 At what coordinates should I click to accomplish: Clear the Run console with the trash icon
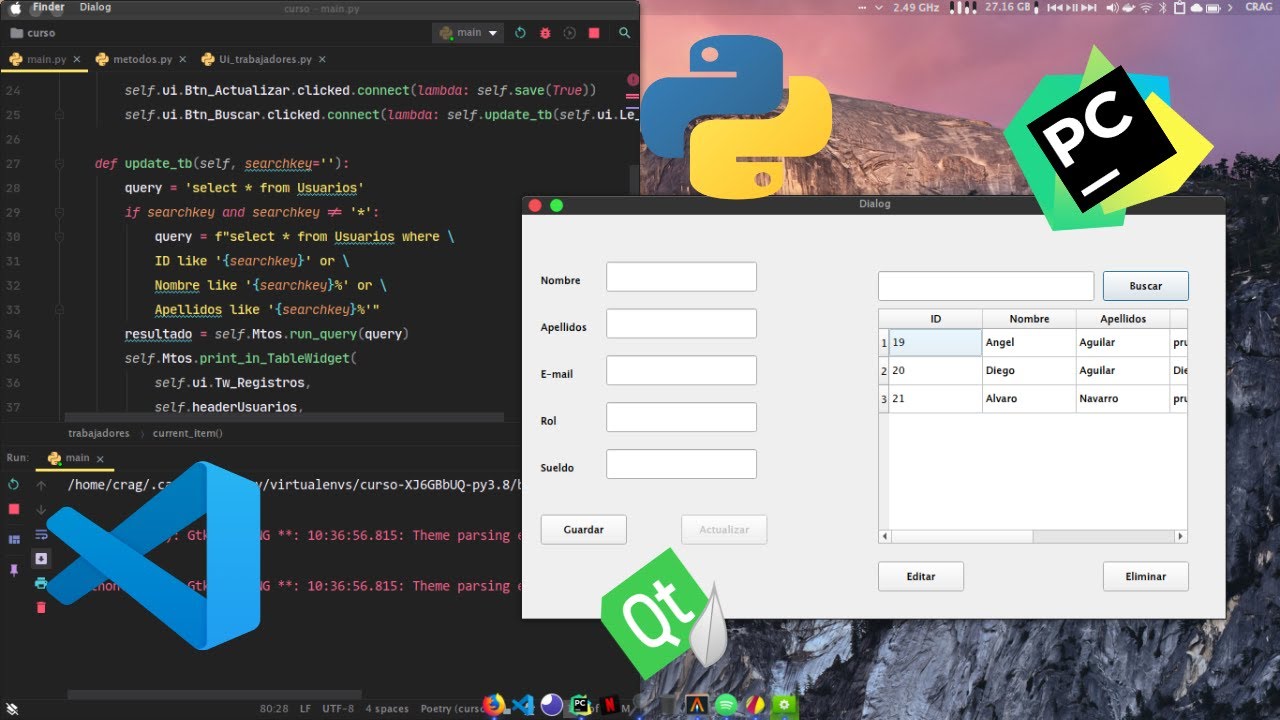click(41, 607)
